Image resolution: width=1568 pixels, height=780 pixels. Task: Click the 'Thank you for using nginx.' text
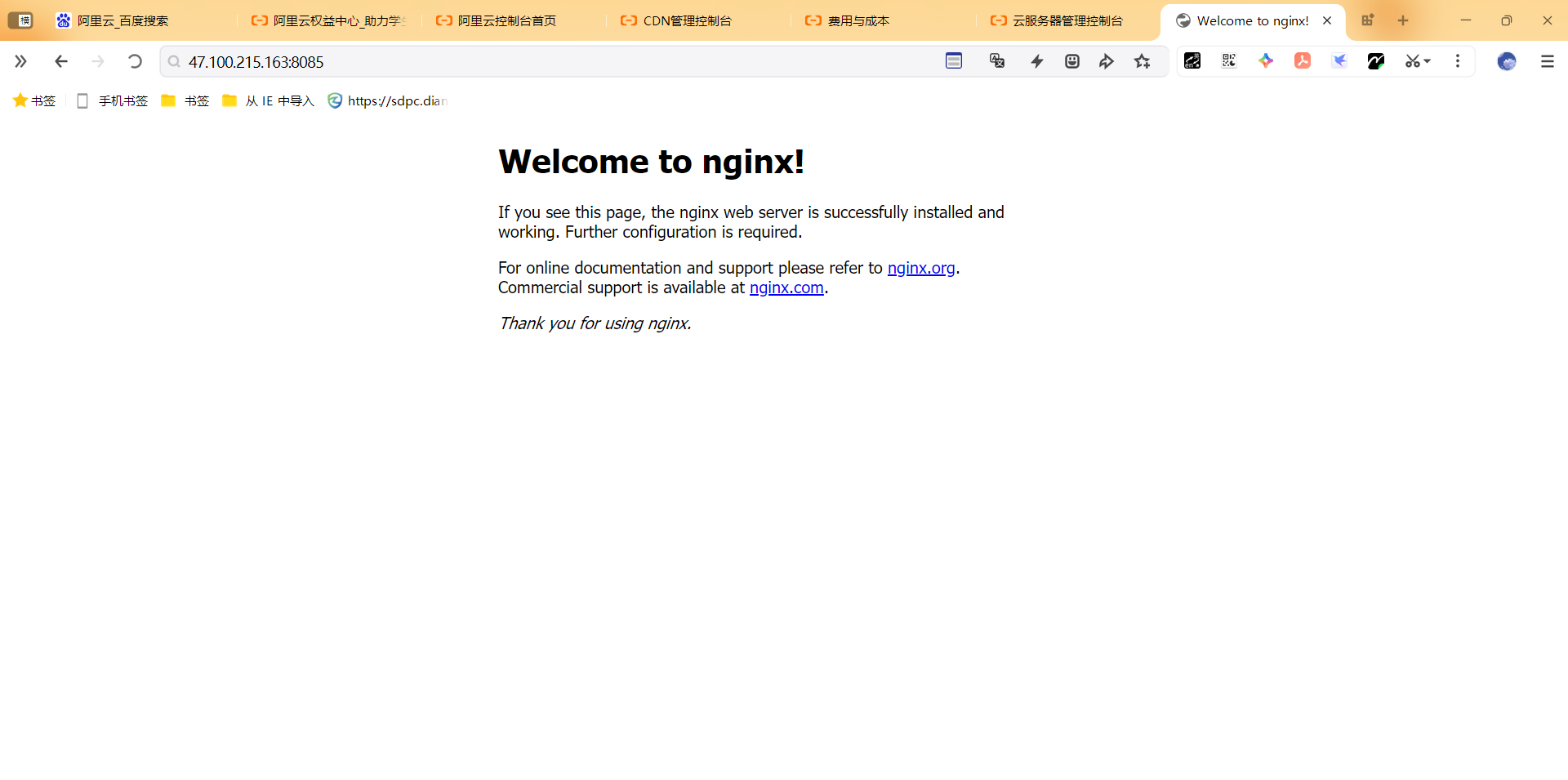(x=595, y=323)
